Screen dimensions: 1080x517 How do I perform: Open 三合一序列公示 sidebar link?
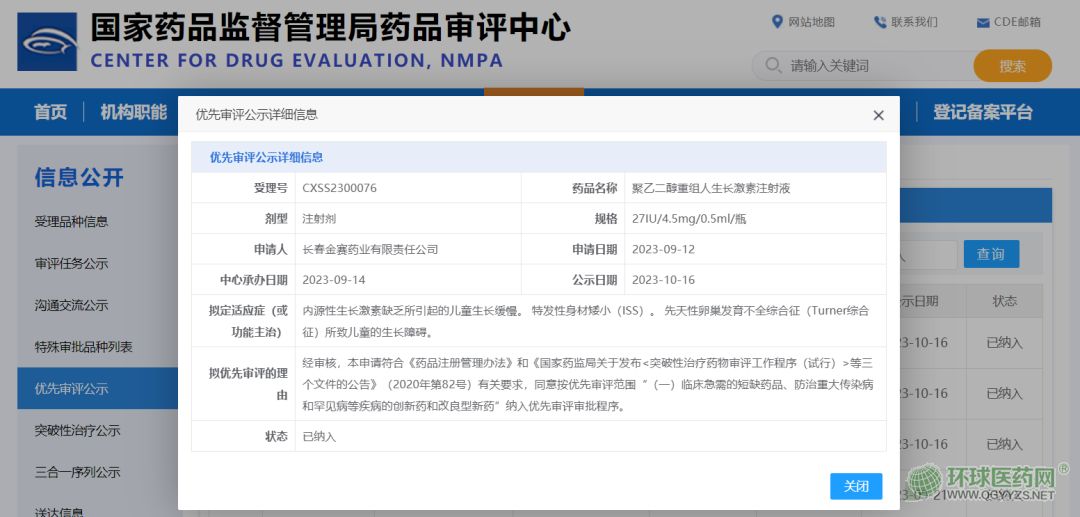77,472
